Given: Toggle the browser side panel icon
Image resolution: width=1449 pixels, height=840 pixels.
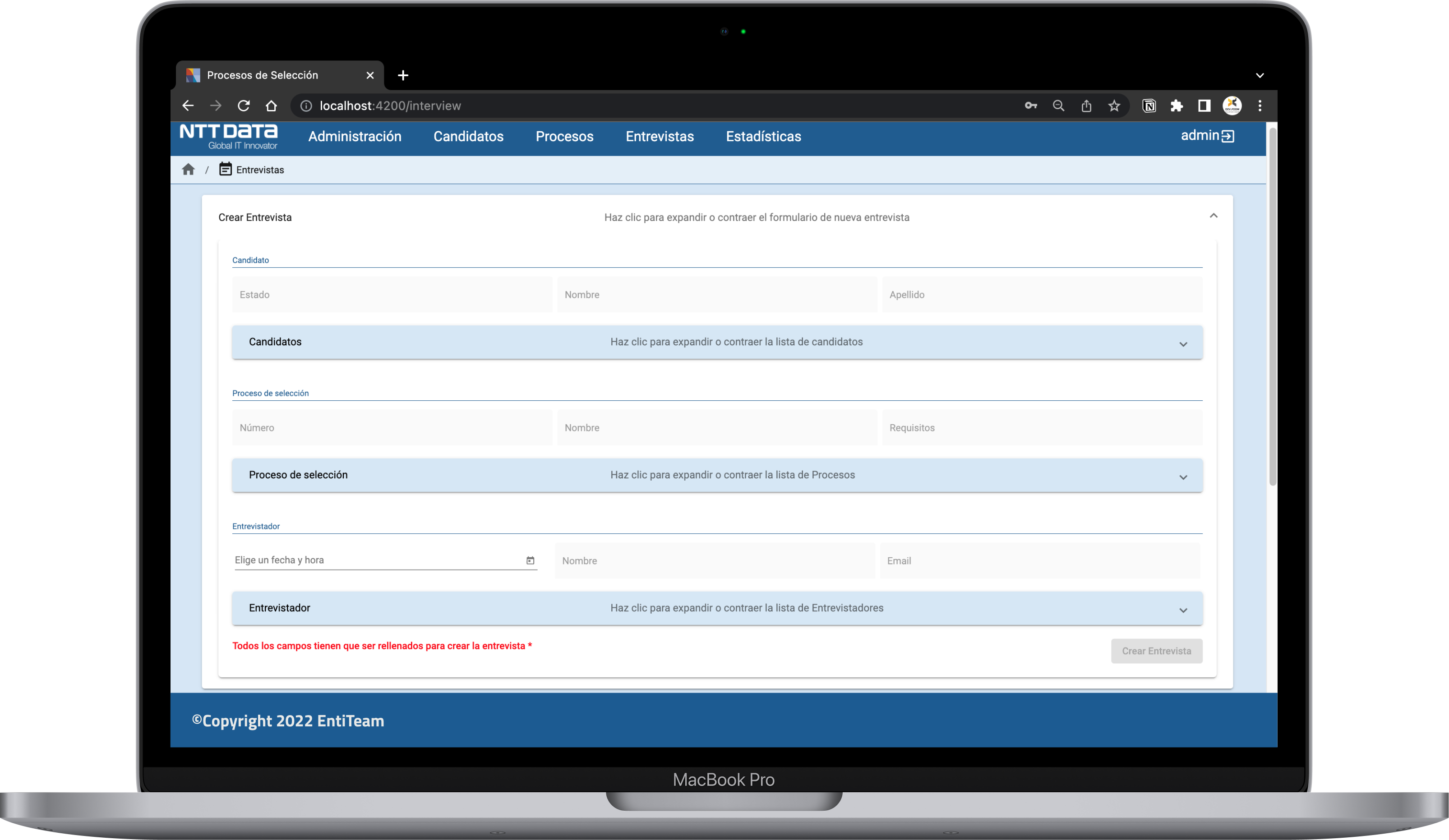Looking at the screenshot, I should (1204, 106).
